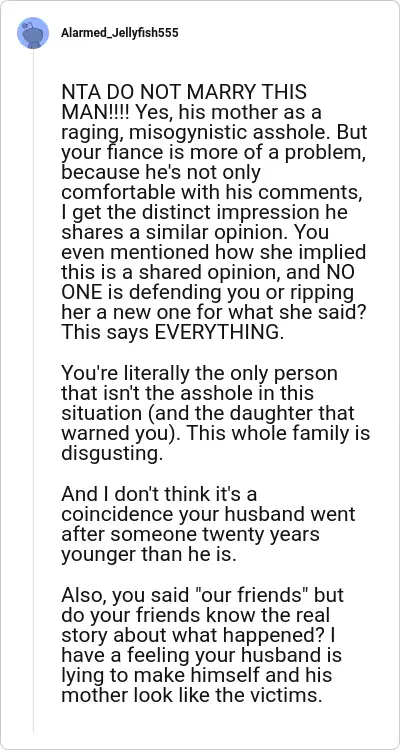Open Alarmed_Jellyfish555's profile via the username
The height and width of the screenshot is (750, 400).
click(x=120, y=33)
